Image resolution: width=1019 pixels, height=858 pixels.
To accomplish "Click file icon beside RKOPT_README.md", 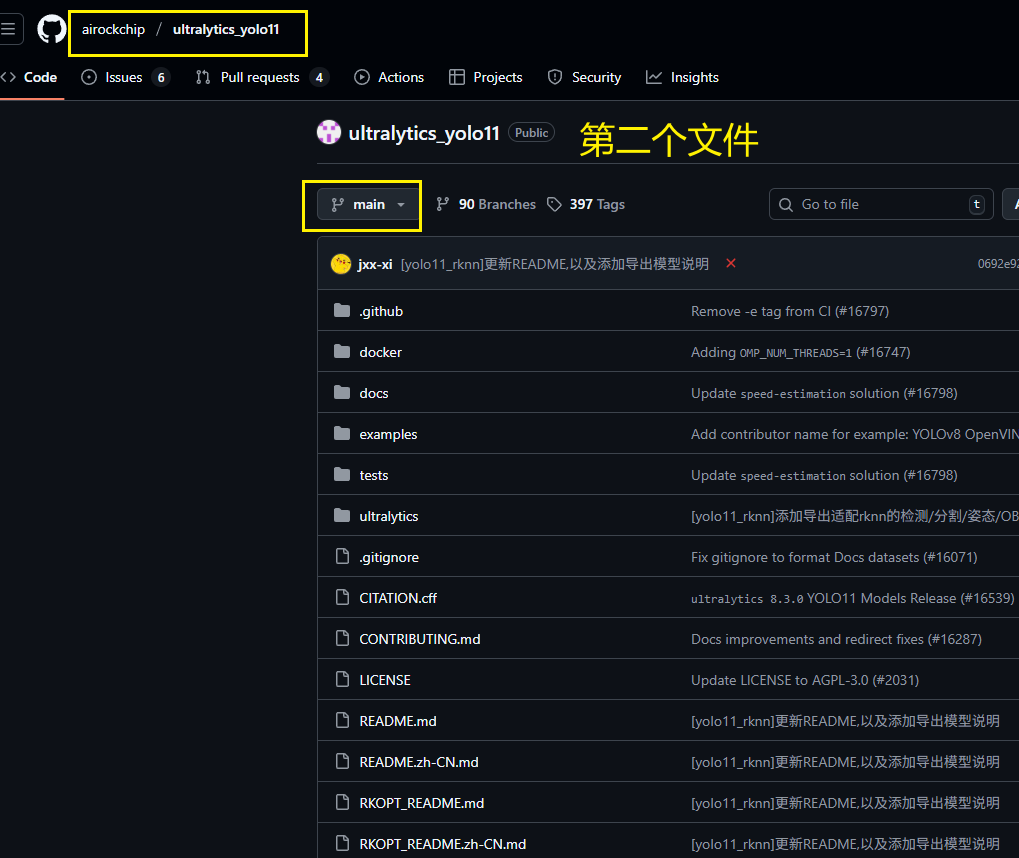I will pyautogui.click(x=342, y=802).
